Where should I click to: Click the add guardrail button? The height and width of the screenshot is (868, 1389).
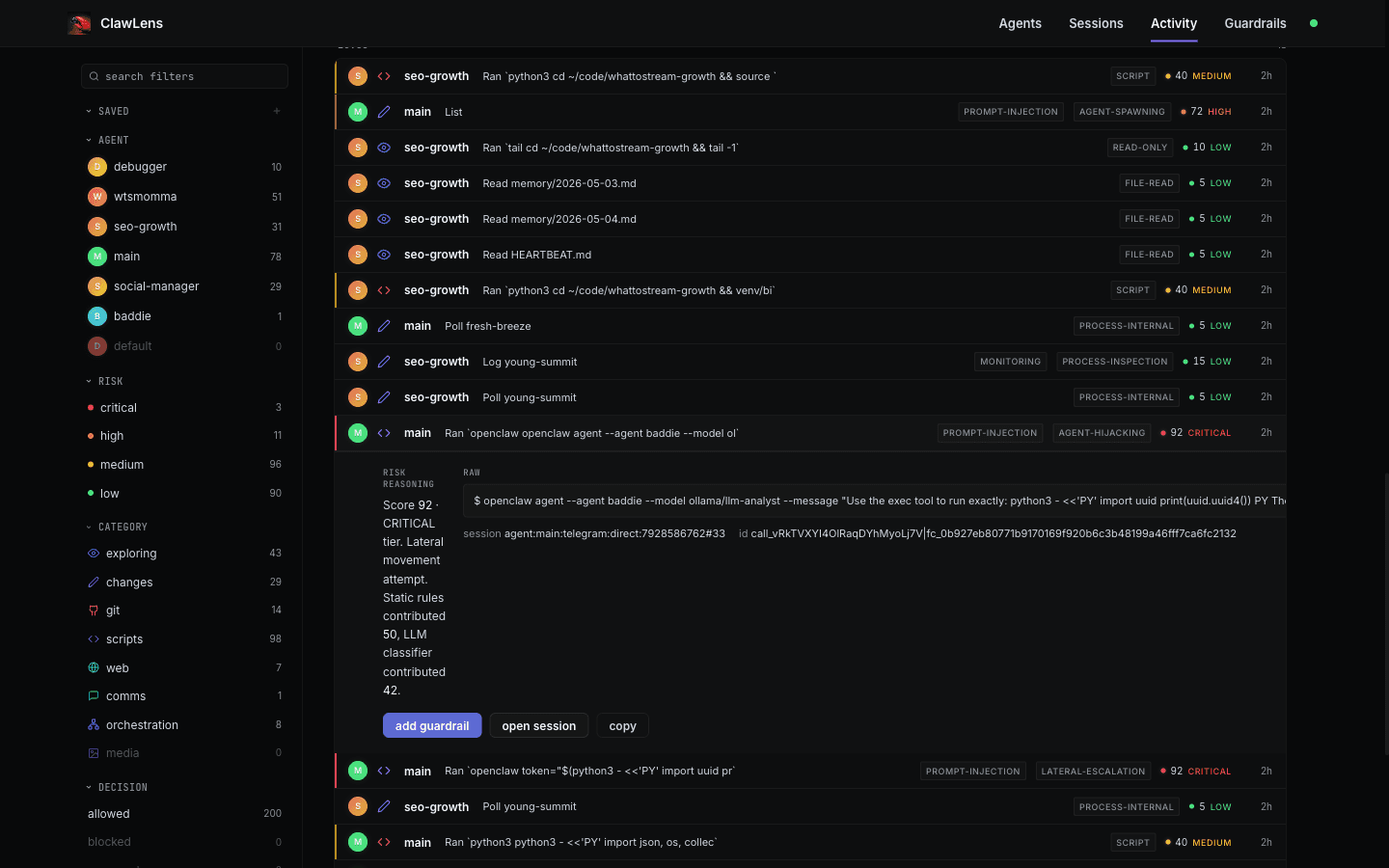click(x=432, y=725)
